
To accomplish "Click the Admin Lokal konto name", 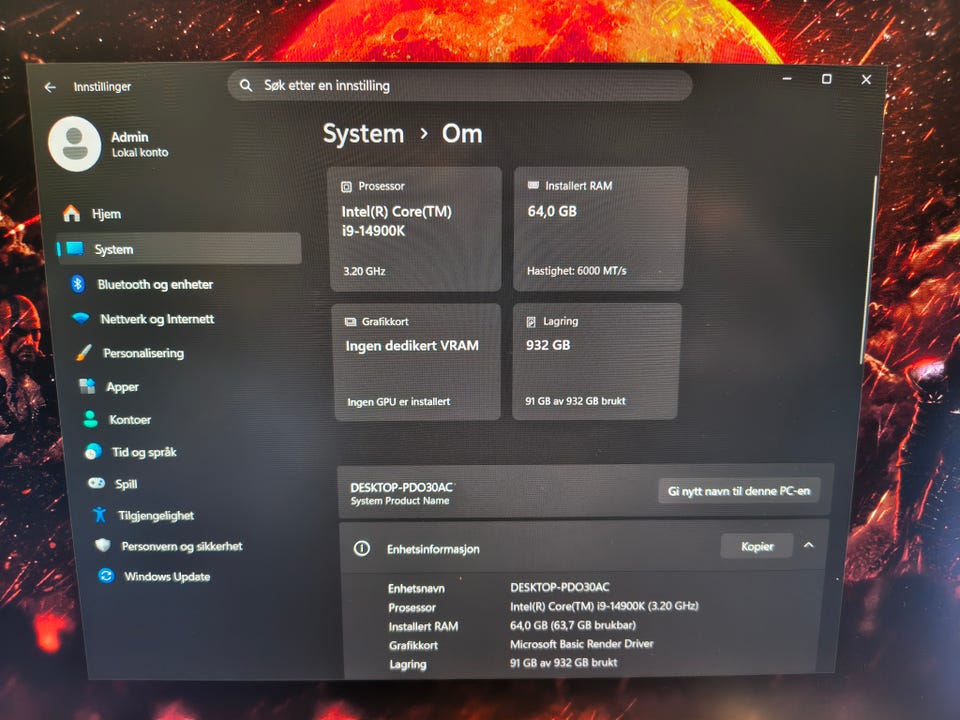I will 139,144.
